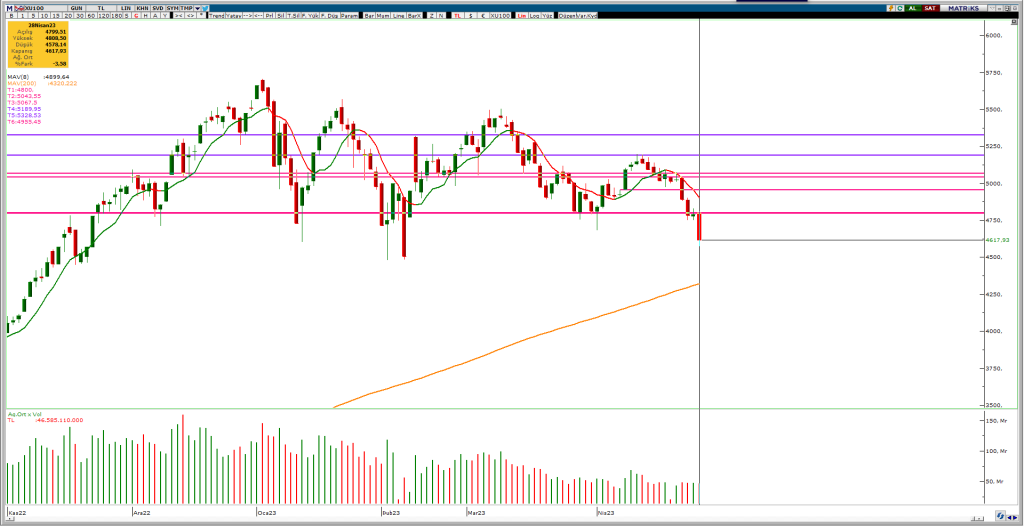Click the zoom-in >< icon
This screenshot has height=526, width=1024.
pos(178,16)
